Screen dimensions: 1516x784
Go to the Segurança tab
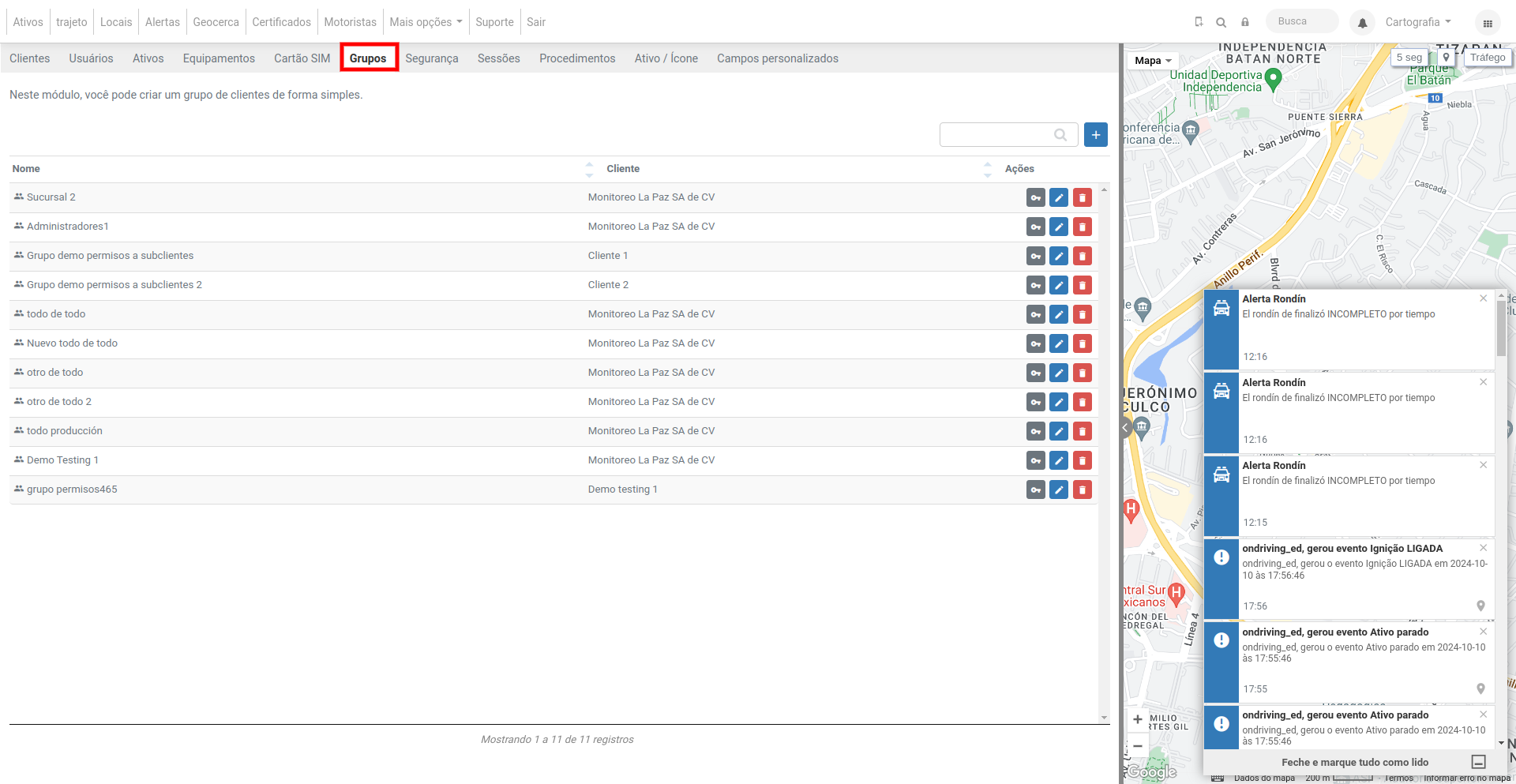[x=432, y=58]
